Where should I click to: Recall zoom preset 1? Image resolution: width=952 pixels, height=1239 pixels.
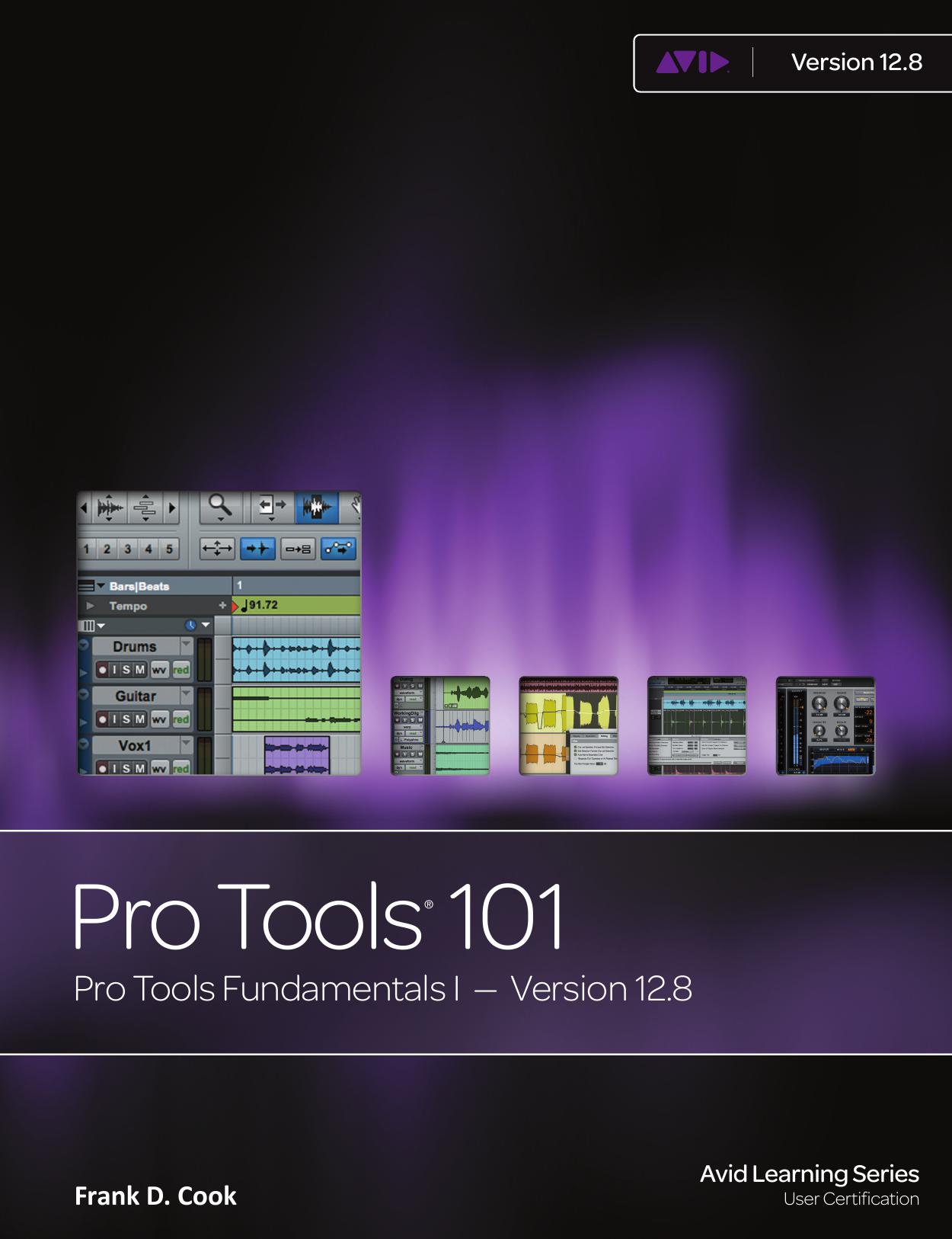[x=86, y=549]
